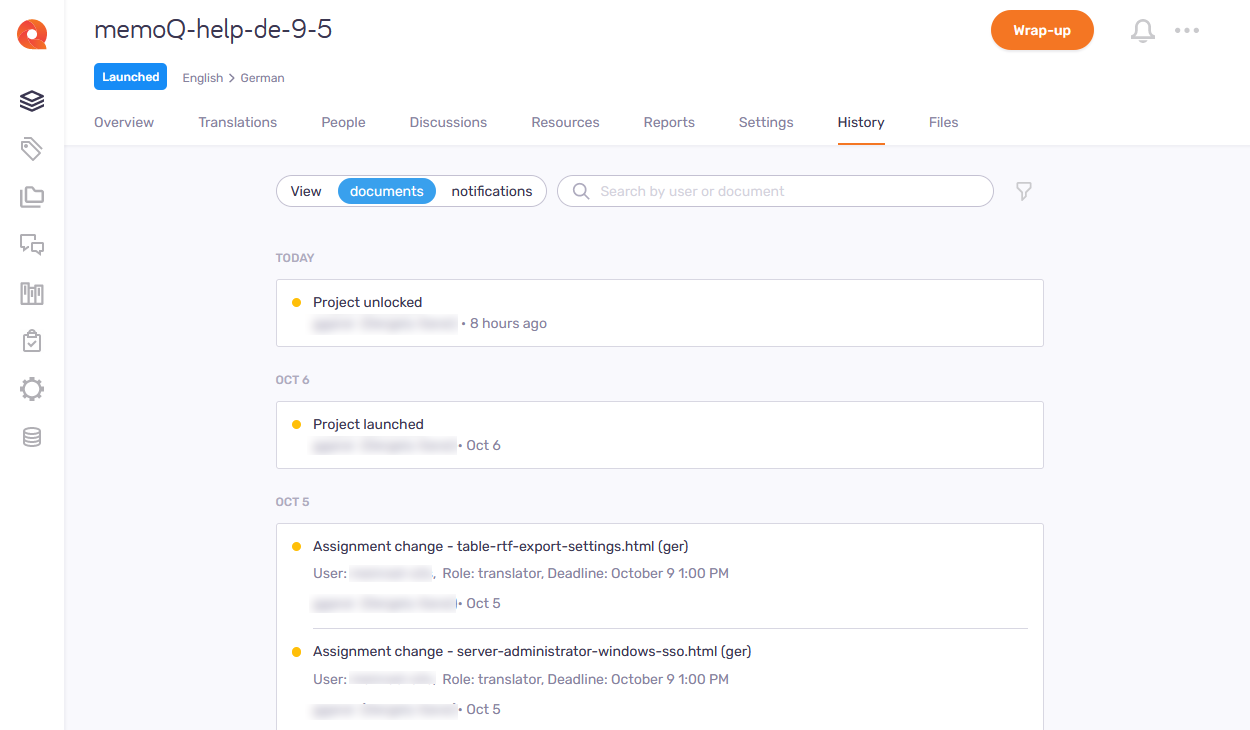1250x730 pixels.
Task: Open the memoQ logo home icon
Action: pyautogui.click(x=32, y=35)
